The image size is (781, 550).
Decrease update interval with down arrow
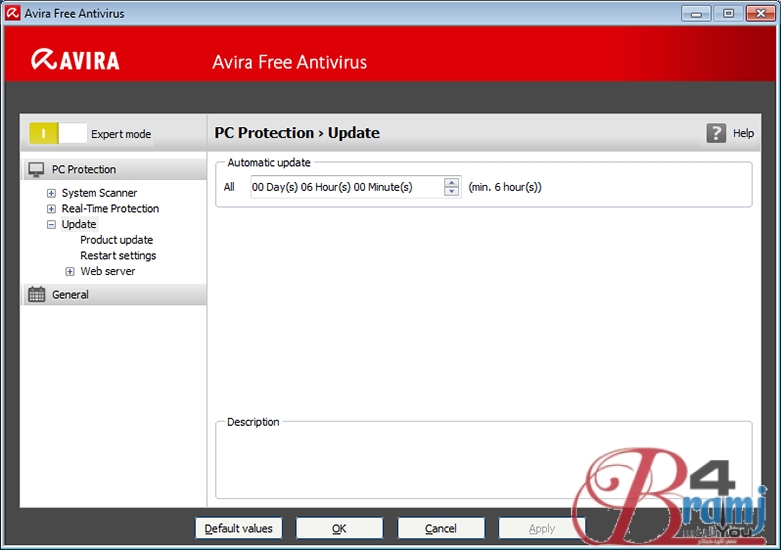pos(451,191)
